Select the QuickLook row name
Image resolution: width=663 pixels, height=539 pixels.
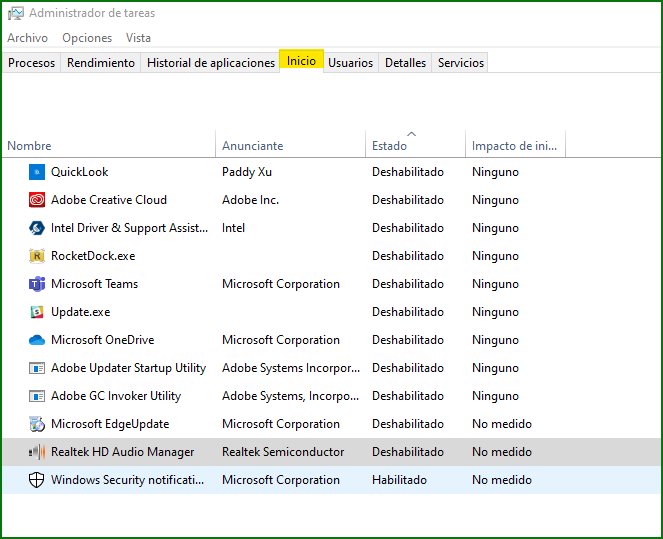point(79,172)
